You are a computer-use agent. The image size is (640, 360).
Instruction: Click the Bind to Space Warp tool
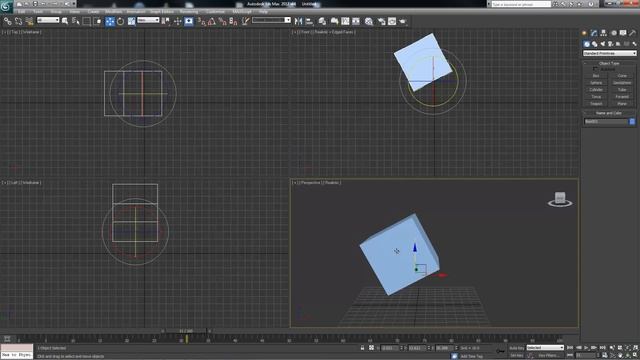tap(29, 21)
